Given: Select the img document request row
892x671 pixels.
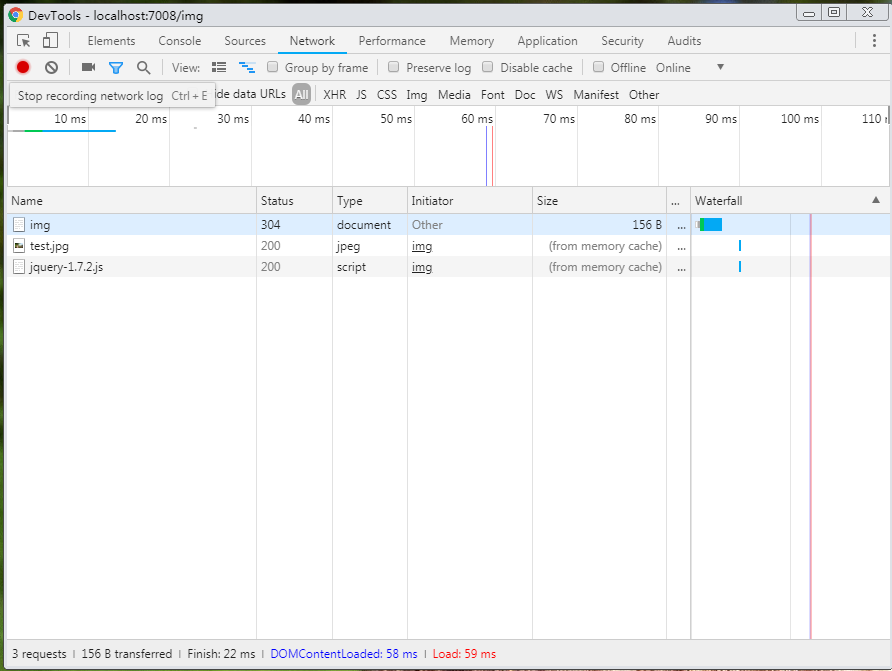Looking at the screenshot, I should click(x=448, y=225).
